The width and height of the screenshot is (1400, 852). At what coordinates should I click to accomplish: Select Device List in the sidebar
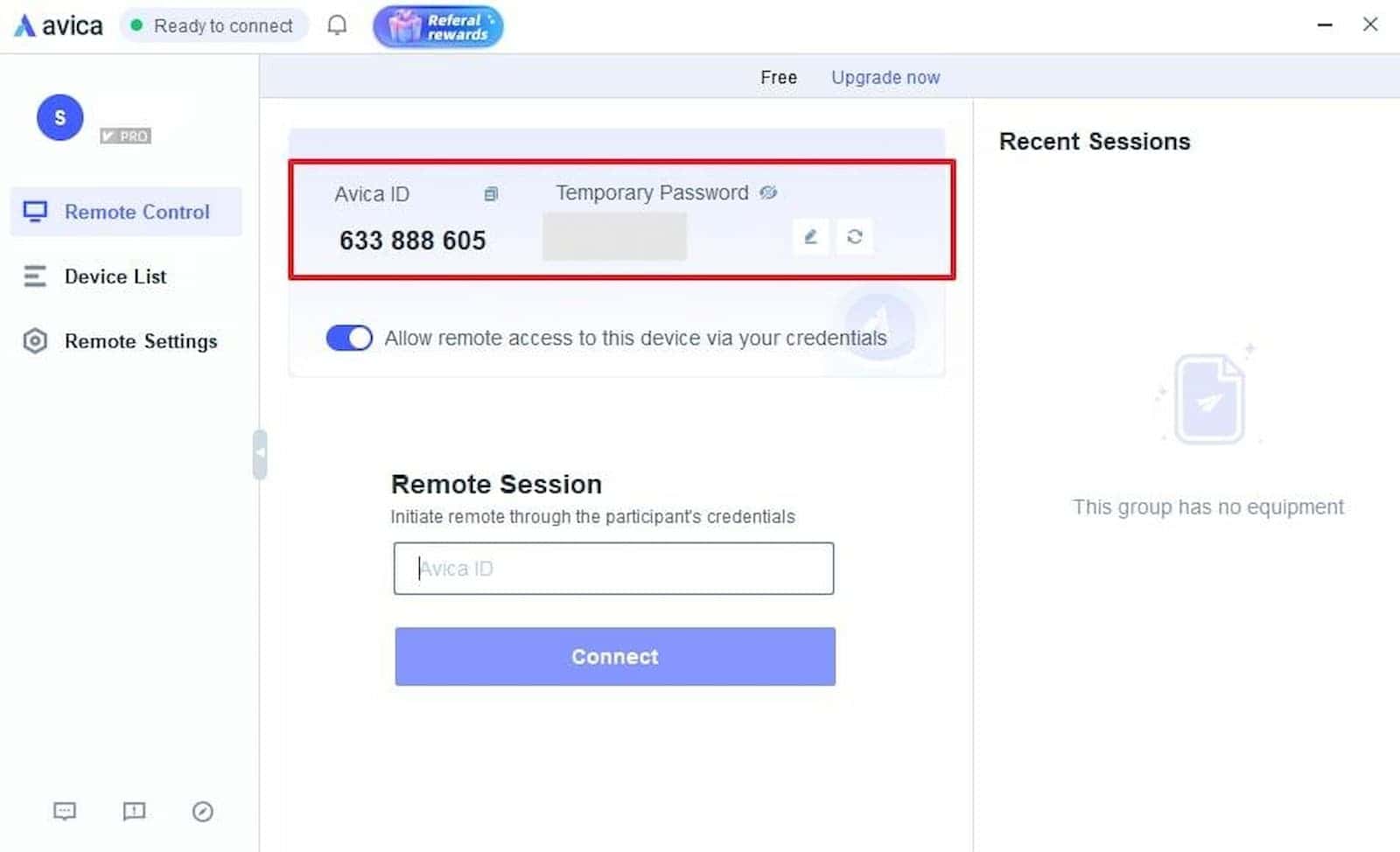point(115,276)
